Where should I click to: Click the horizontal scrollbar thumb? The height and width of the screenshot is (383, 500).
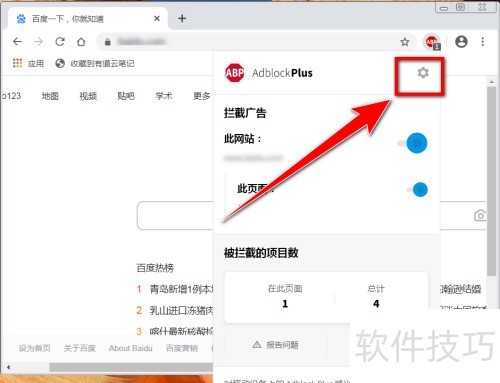(x=131, y=367)
